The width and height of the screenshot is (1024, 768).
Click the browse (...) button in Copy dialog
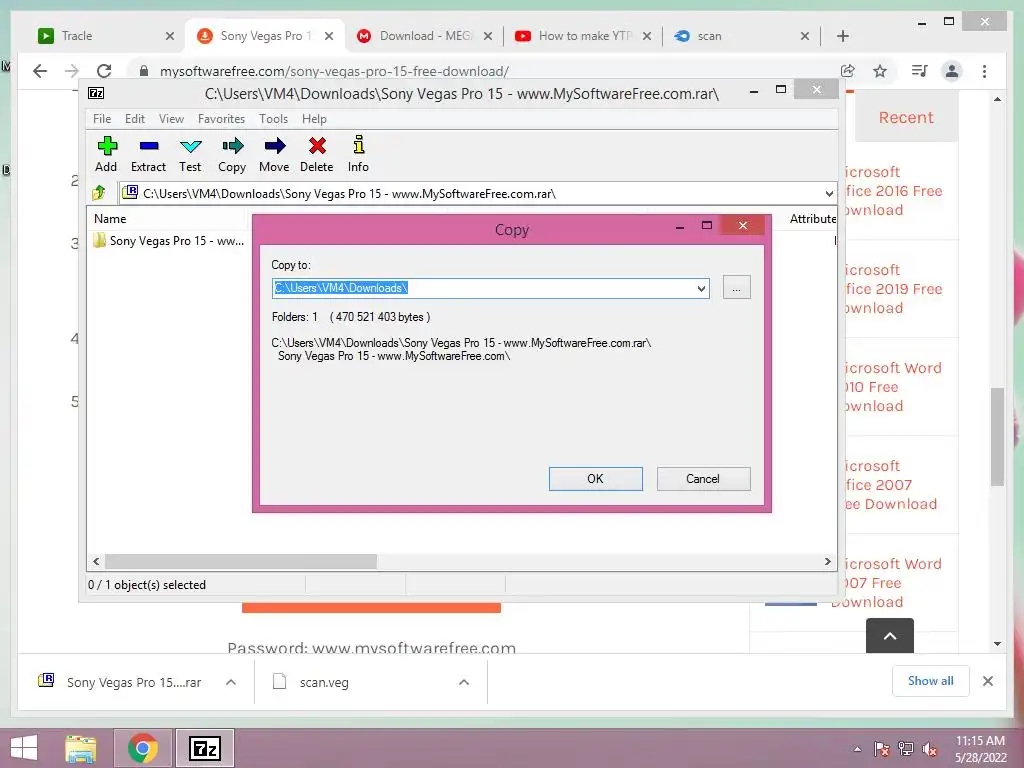tap(737, 287)
